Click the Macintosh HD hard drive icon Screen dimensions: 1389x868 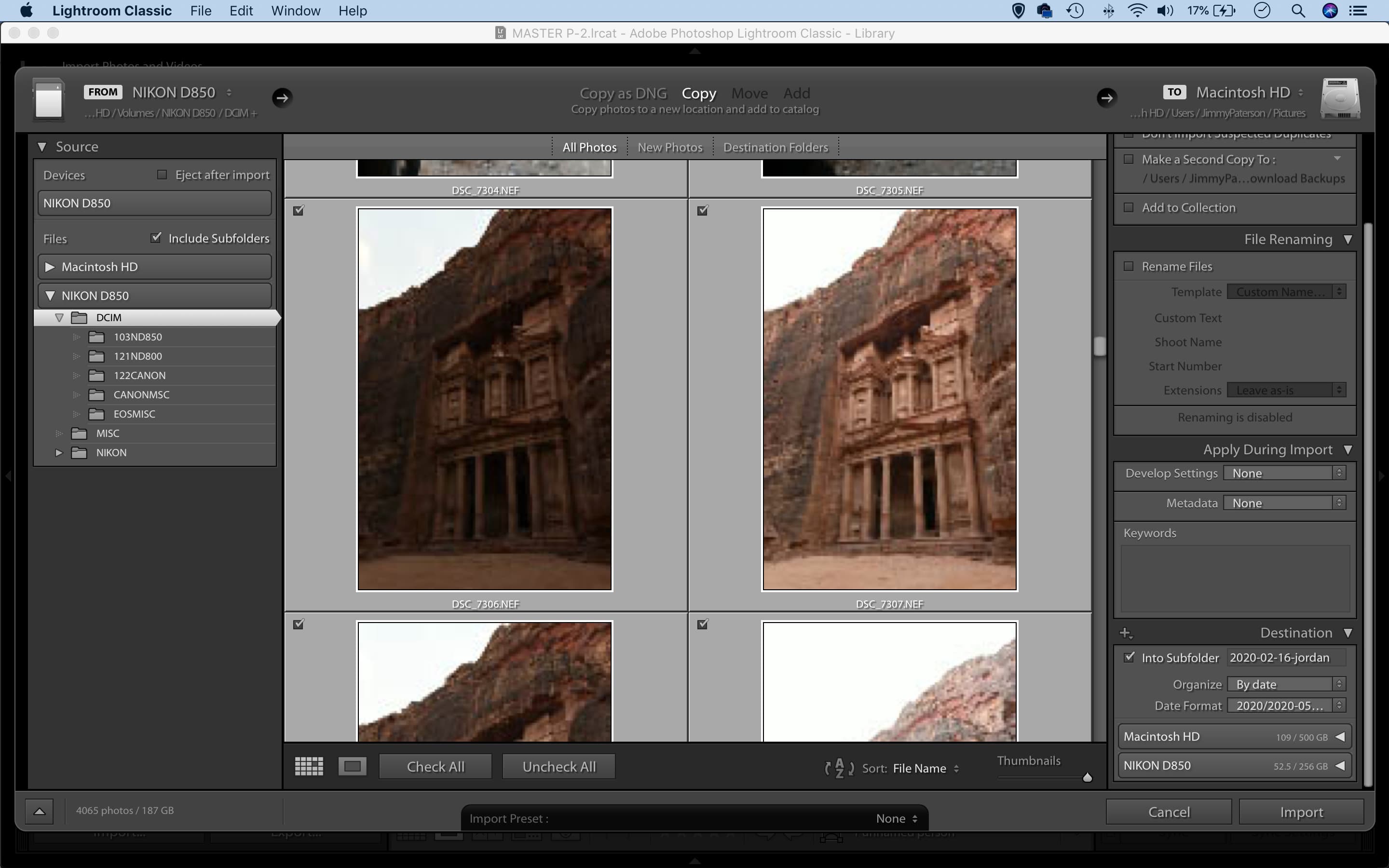pyautogui.click(x=1340, y=99)
